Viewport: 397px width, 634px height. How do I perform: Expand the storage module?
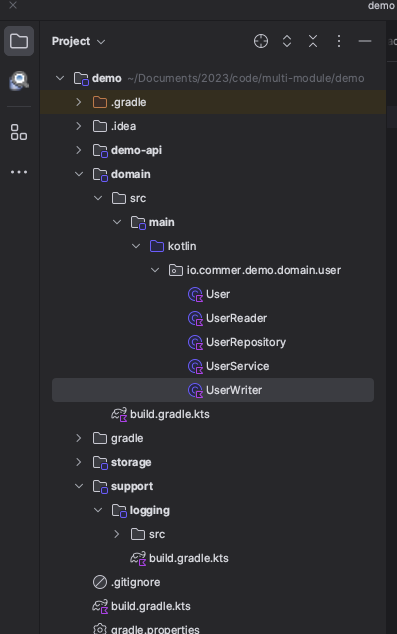tap(79, 462)
